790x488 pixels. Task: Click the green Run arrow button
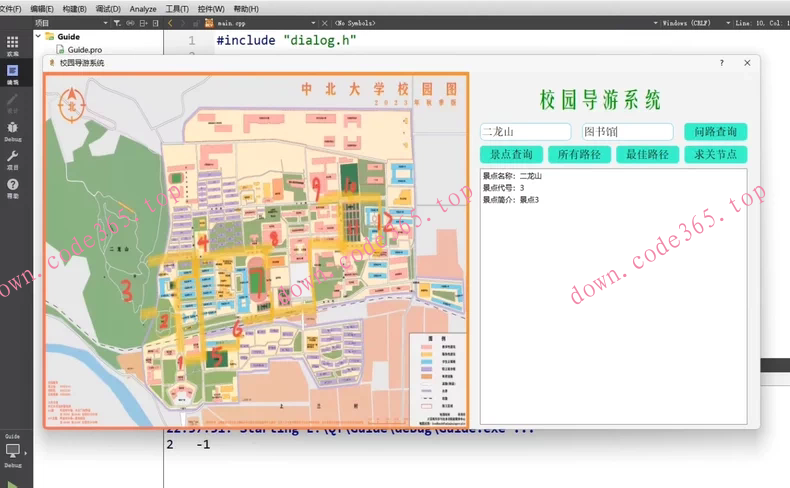(x=13, y=484)
